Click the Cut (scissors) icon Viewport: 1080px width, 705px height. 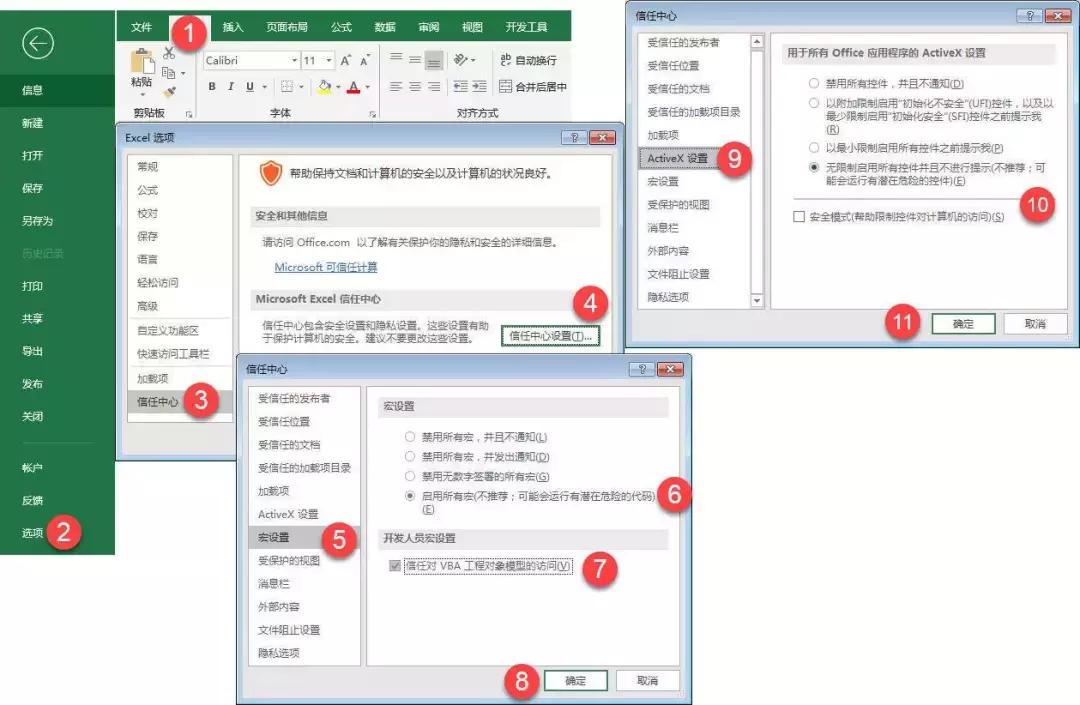click(x=168, y=52)
